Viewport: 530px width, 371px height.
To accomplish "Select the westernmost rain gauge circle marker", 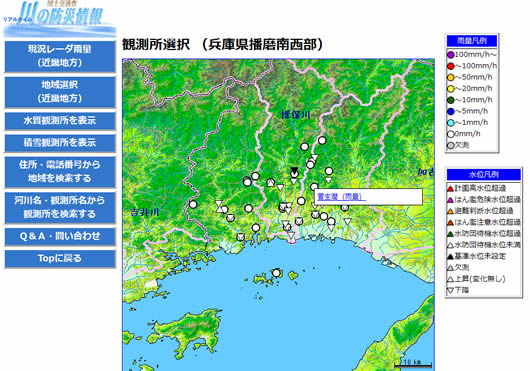I will 193,204.
